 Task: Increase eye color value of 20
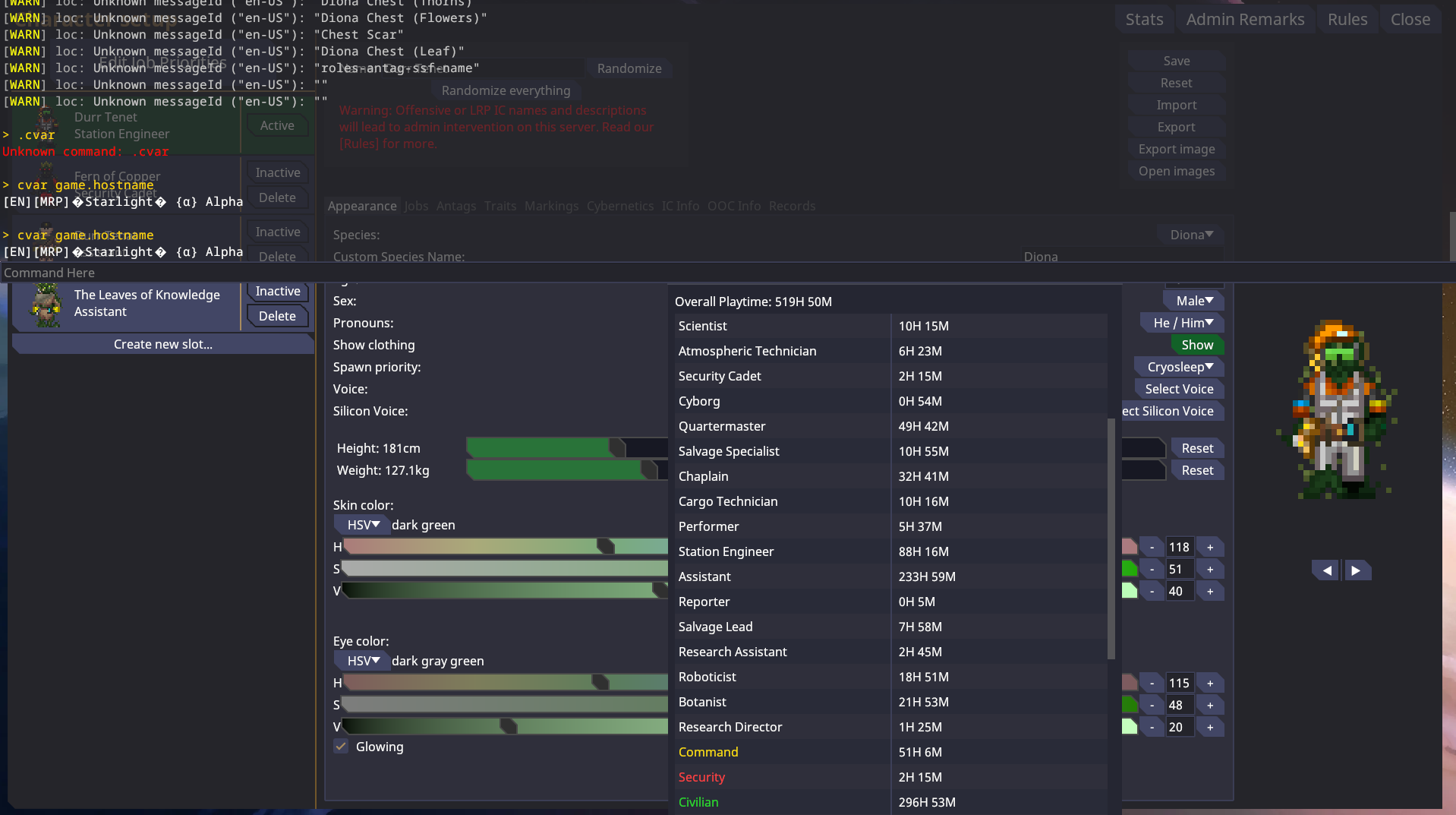click(x=1210, y=728)
